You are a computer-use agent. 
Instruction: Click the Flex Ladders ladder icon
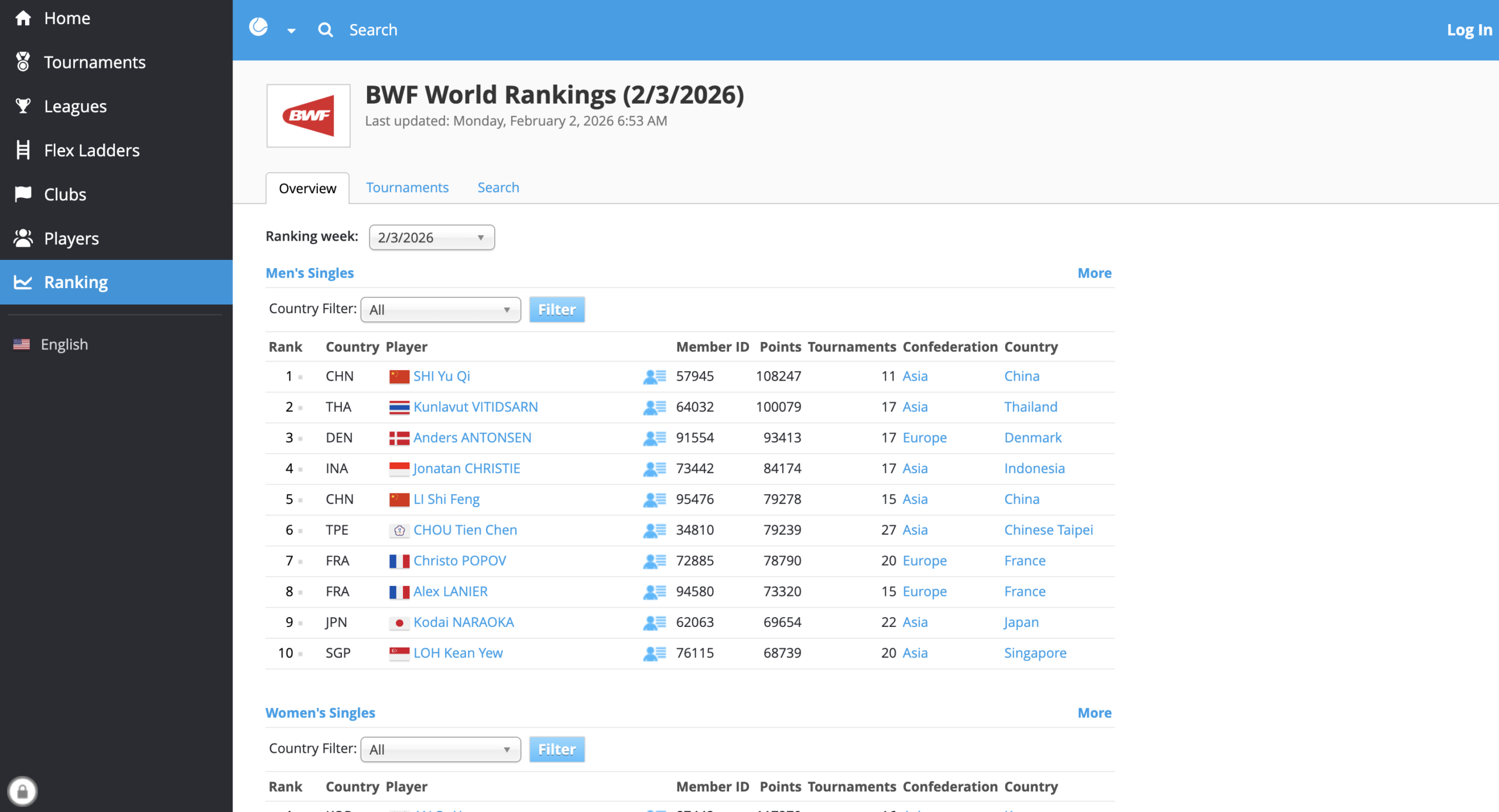tap(23, 150)
